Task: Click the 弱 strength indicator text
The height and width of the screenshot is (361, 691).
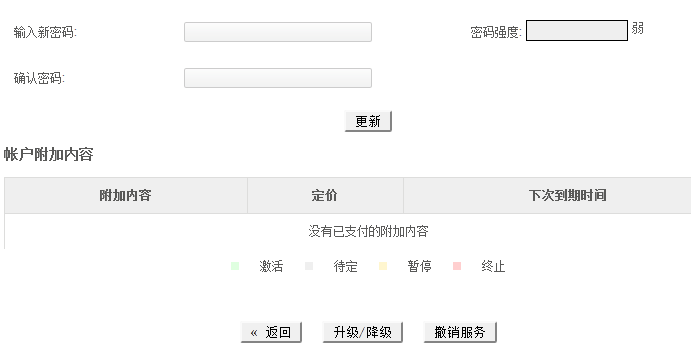Action: (x=638, y=29)
